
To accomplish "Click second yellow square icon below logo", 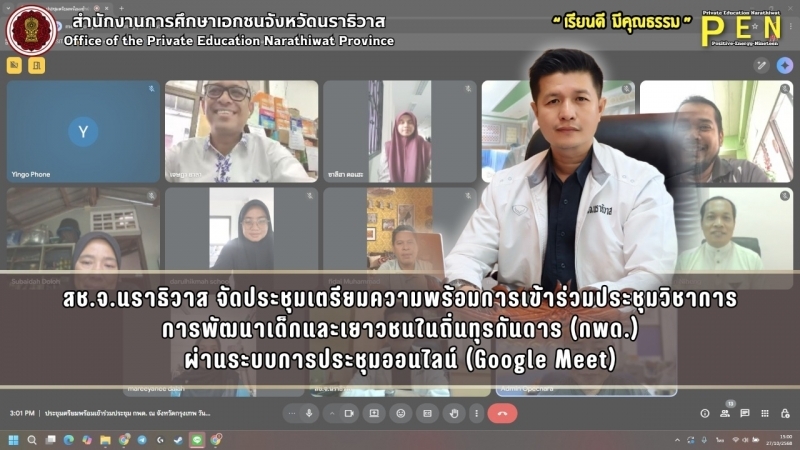I will click(37, 65).
